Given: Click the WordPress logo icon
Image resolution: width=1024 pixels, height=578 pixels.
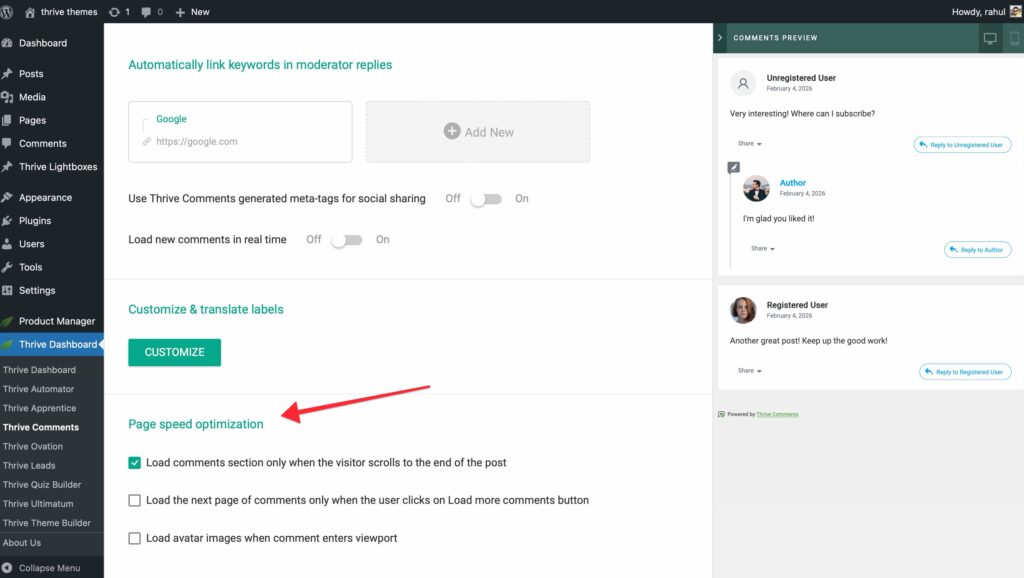Looking at the screenshot, I should coord(10,12).
